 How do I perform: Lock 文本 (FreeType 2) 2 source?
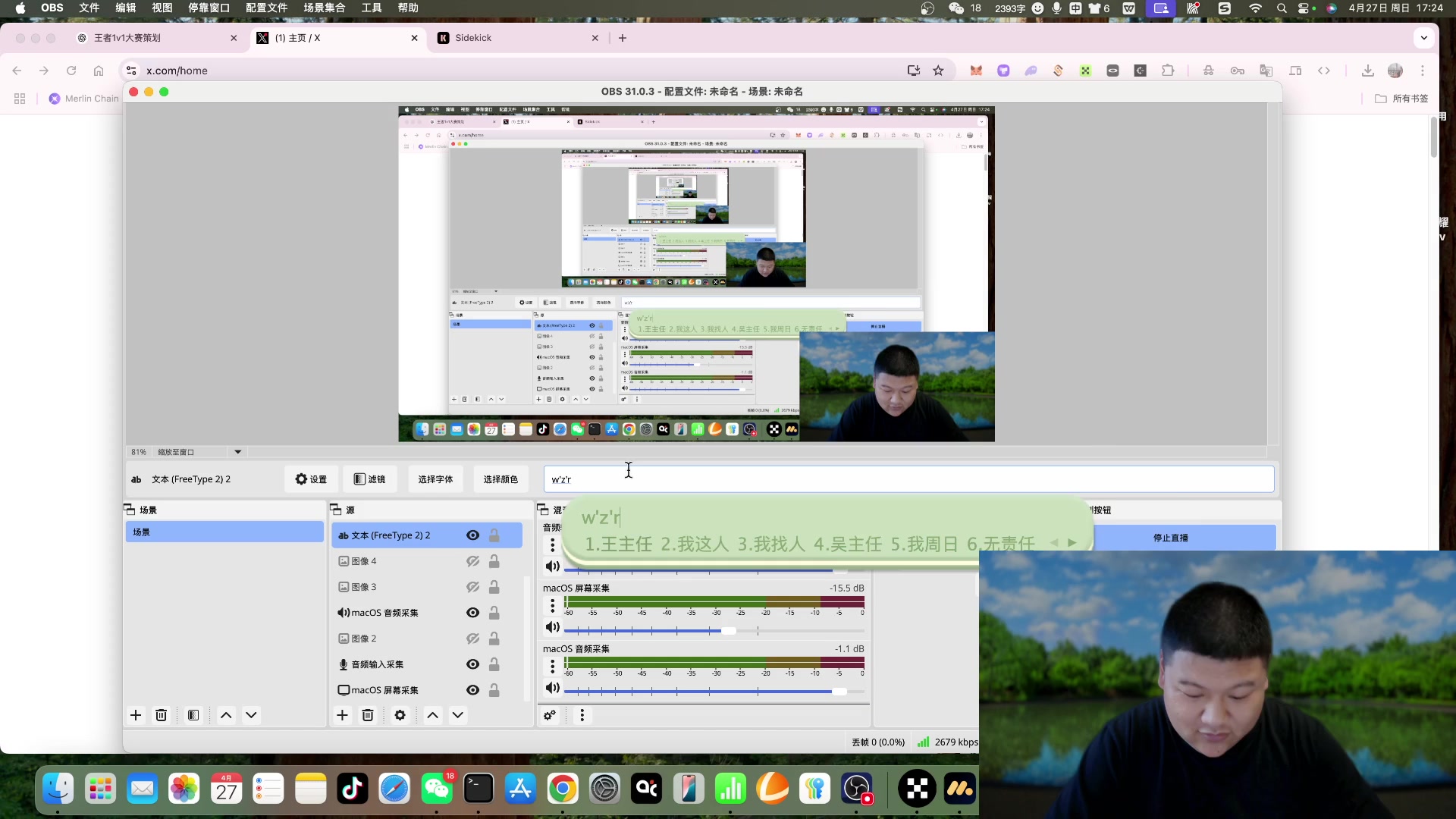(494, 535)
